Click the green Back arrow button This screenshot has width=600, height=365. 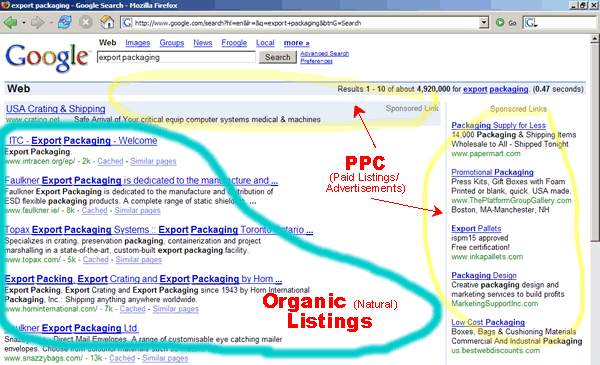pyautogui.click(x=10, y=23)
